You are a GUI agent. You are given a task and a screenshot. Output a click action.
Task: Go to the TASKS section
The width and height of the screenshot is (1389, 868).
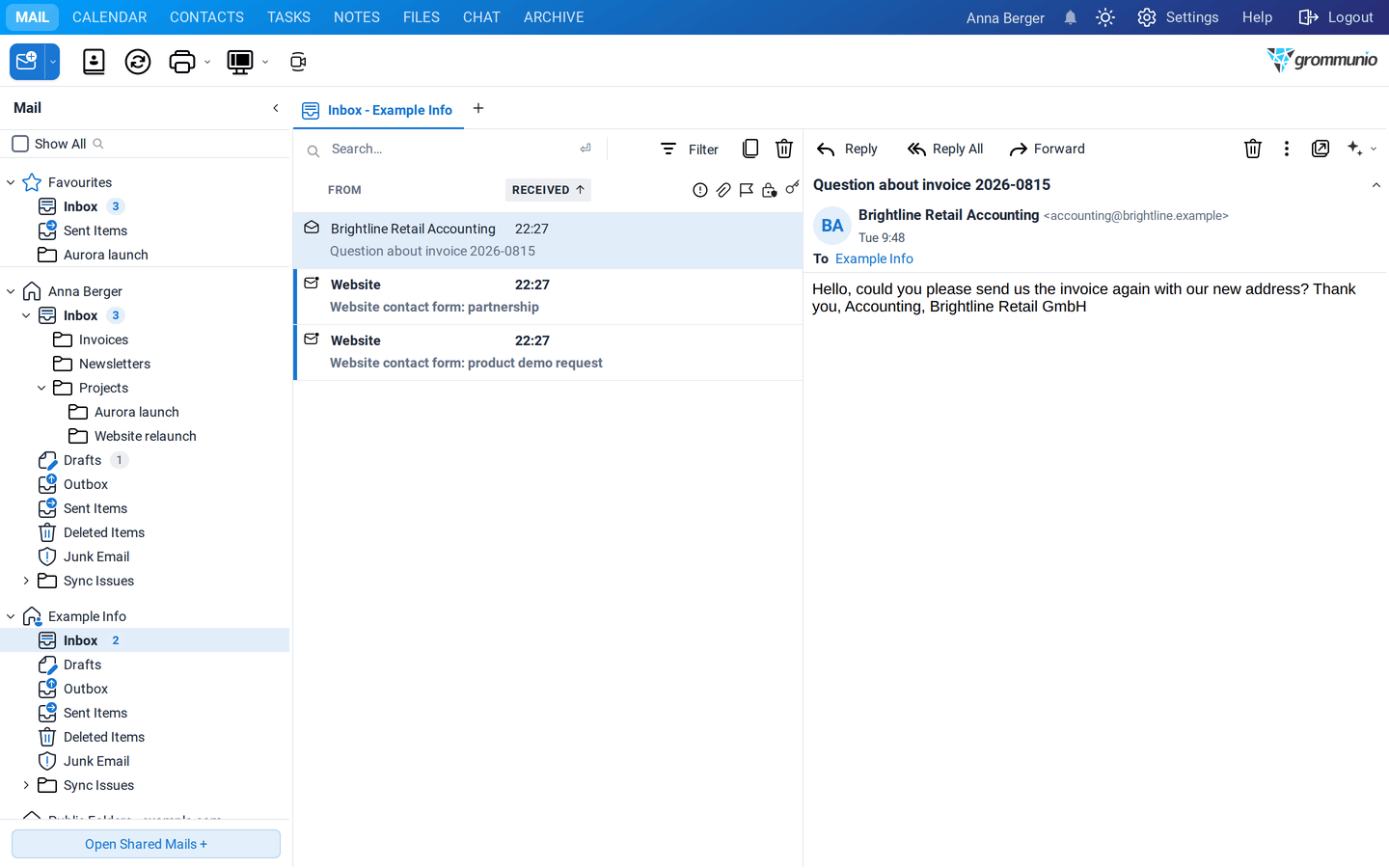click(x=288, y=17)
